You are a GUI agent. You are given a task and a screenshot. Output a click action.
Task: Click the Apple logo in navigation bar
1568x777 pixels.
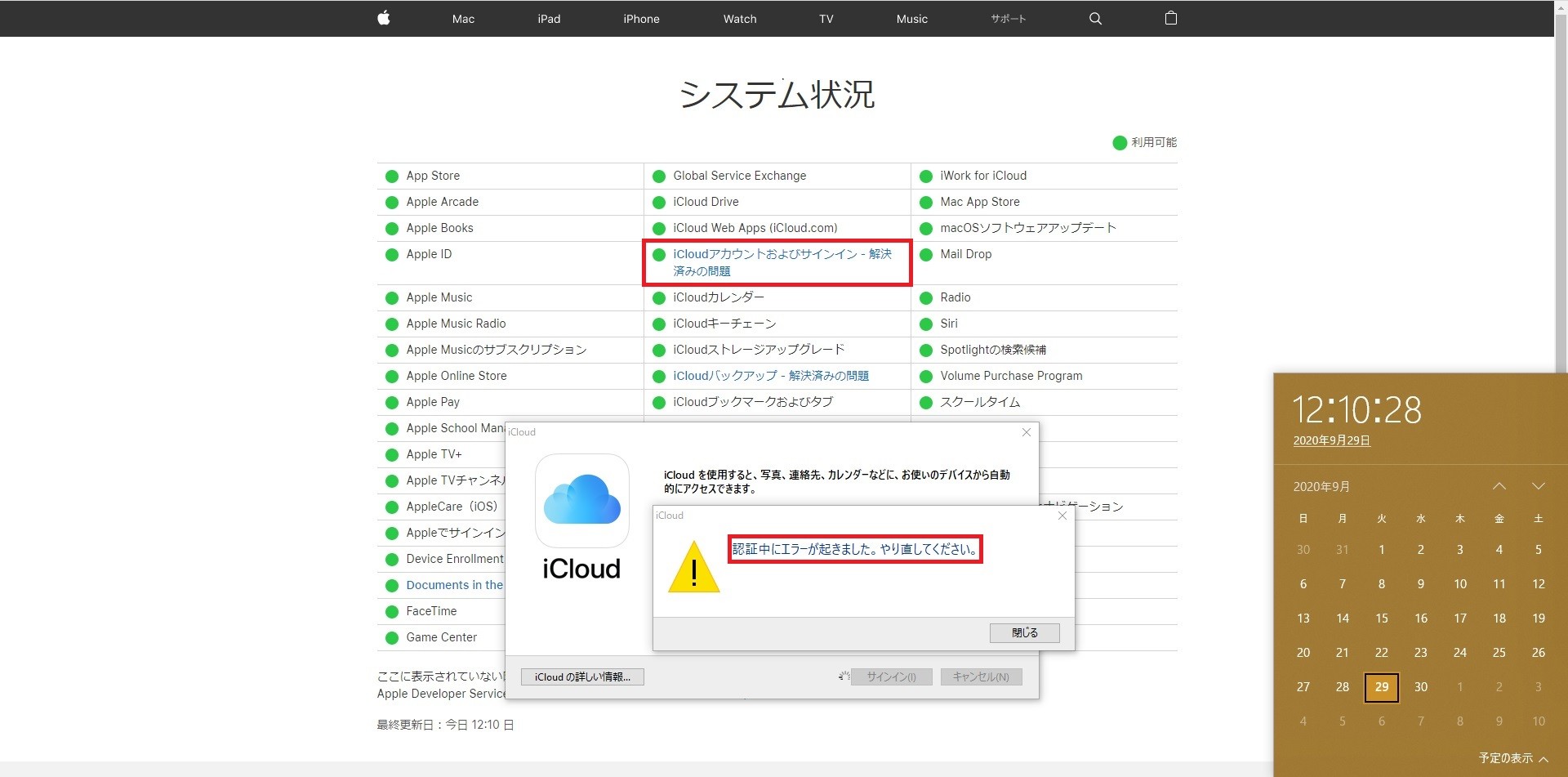[384, 18]
